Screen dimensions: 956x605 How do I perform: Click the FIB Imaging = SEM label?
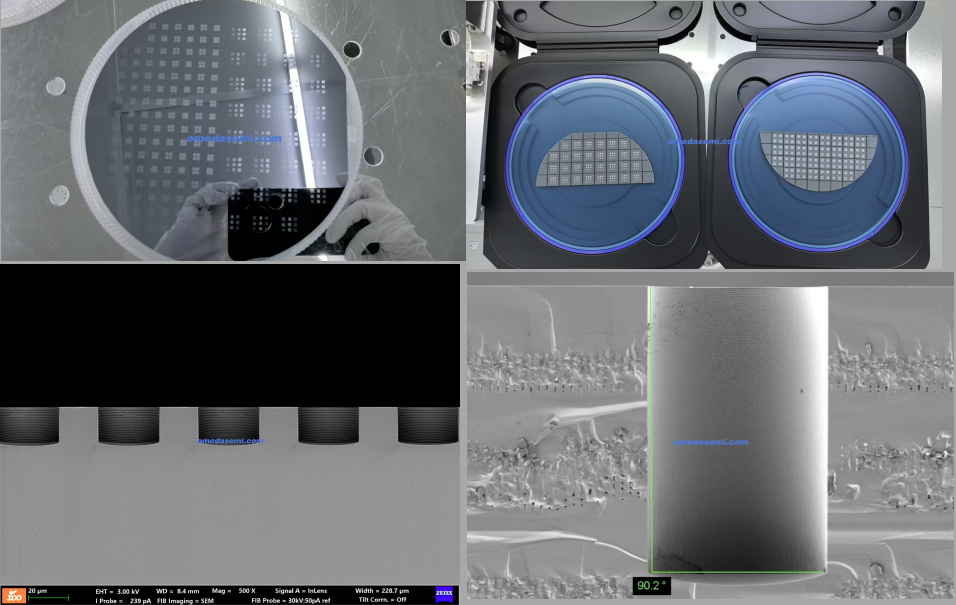(x=182, y=600)
